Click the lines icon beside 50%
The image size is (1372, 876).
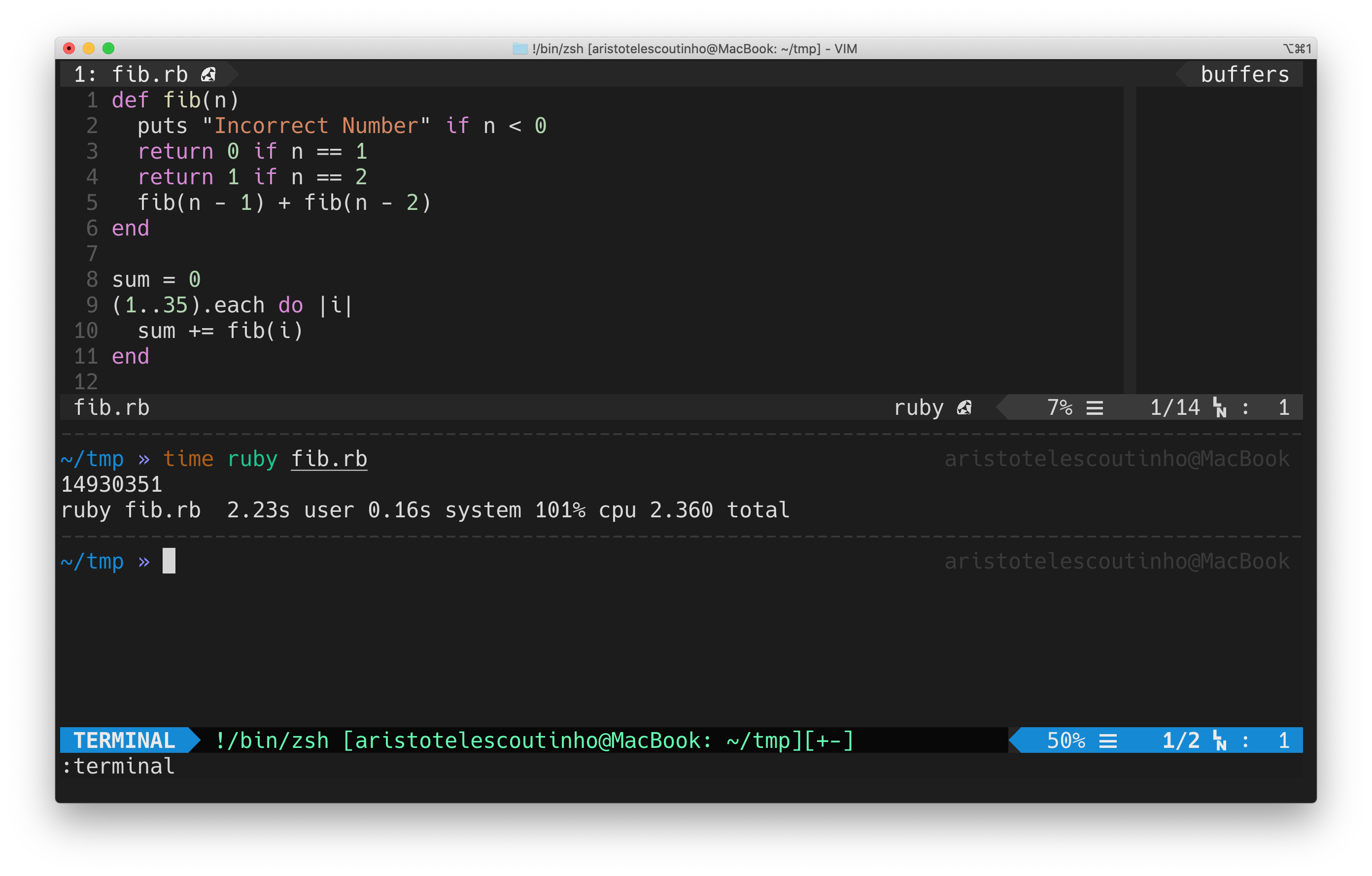click(x=1108, y=741)
